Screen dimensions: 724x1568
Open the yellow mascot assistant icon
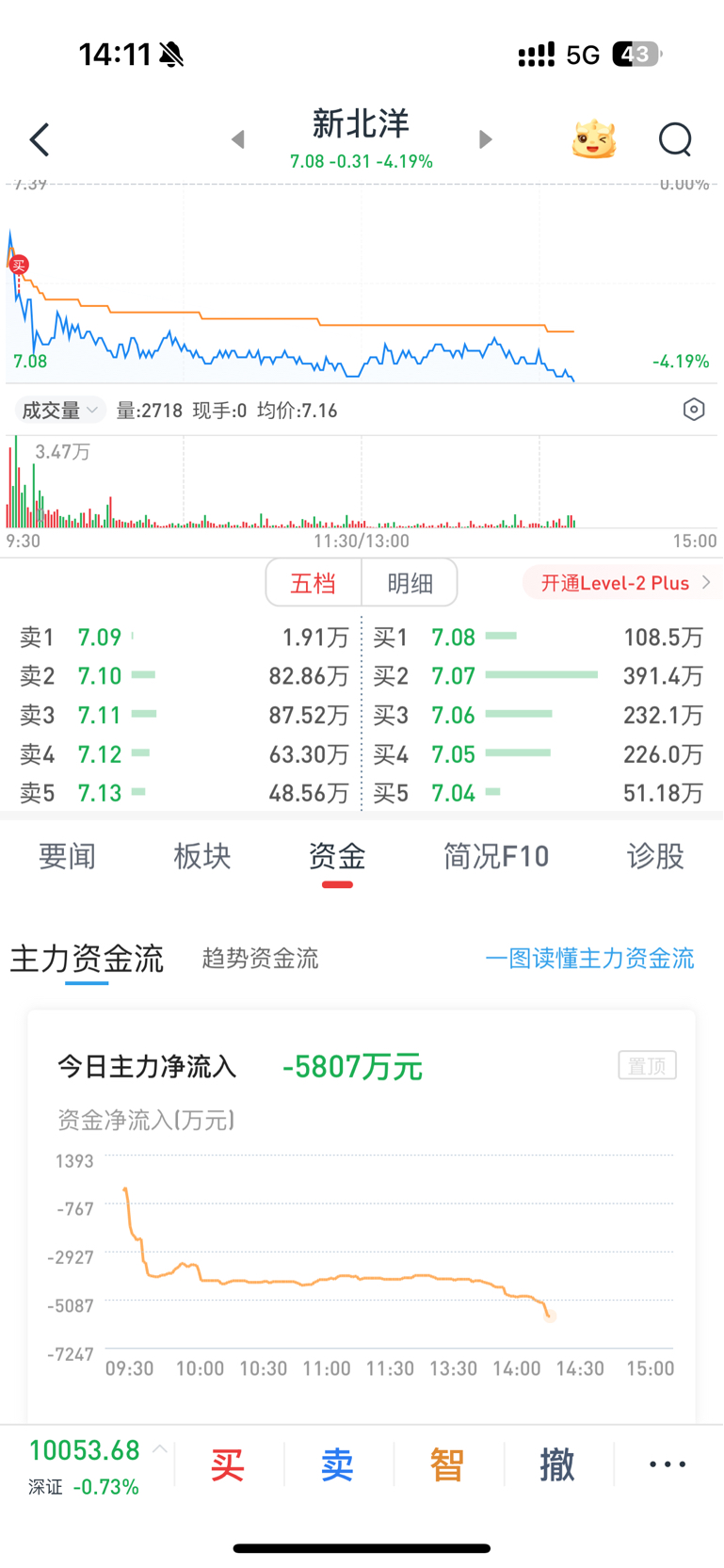[x=593, y=139]
